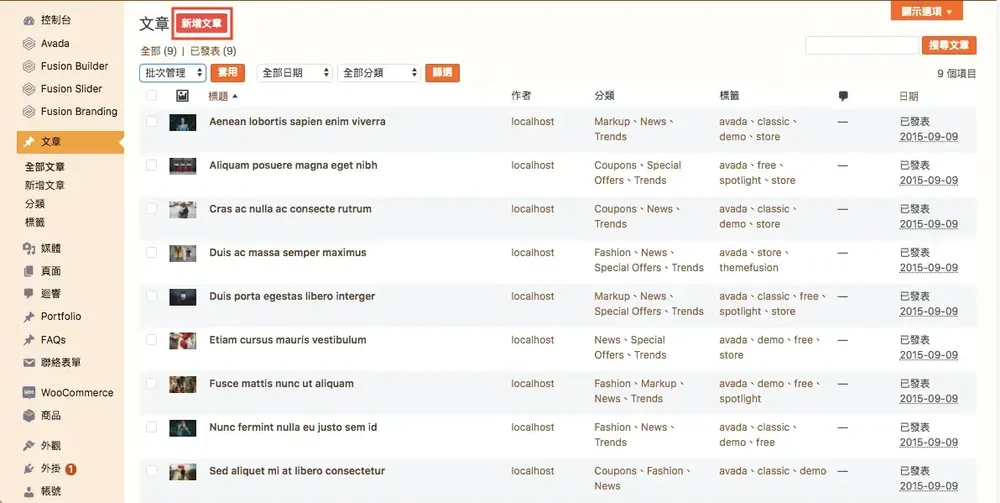Image resolution: width=1000 pixels, height=503 pixels.
Task: Click the 搜尋文章 search button
Action: [949, 45]
